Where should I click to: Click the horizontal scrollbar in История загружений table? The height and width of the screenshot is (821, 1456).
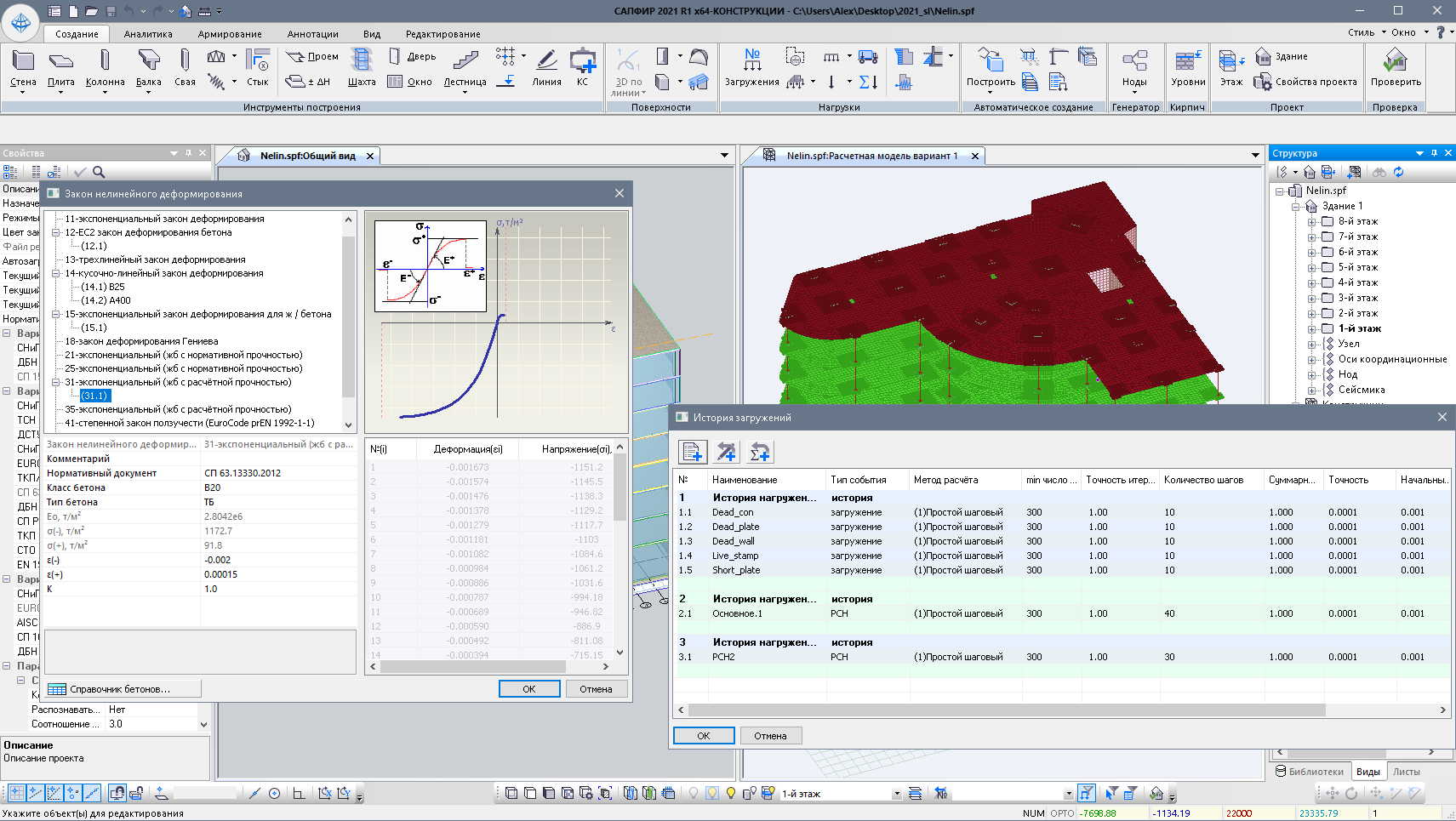1004,710
